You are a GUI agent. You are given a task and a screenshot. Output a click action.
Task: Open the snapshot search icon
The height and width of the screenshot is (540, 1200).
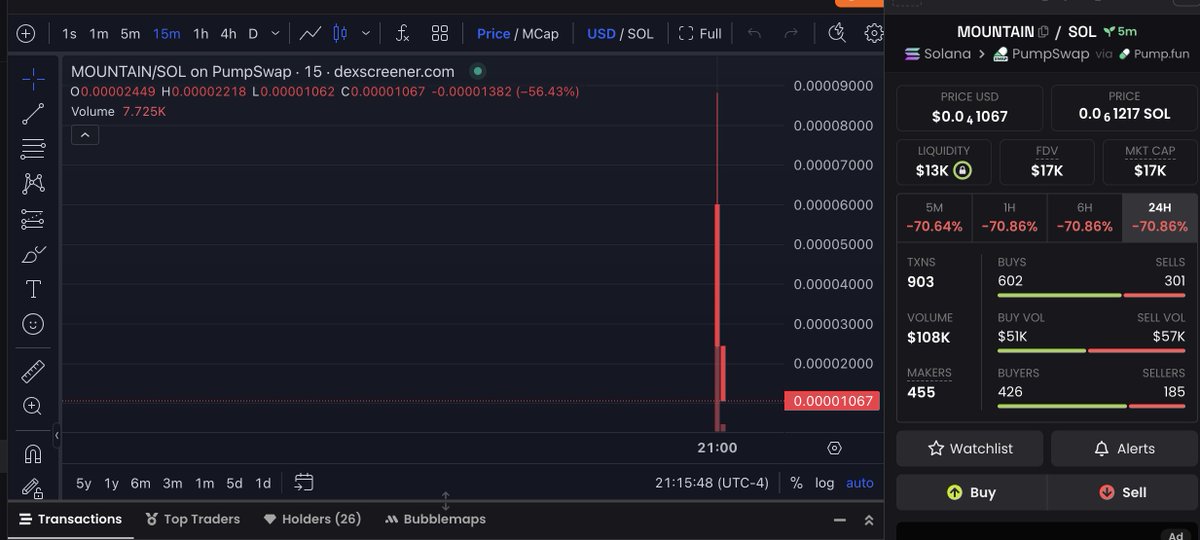pyautogui.click(x=838, y=33)
